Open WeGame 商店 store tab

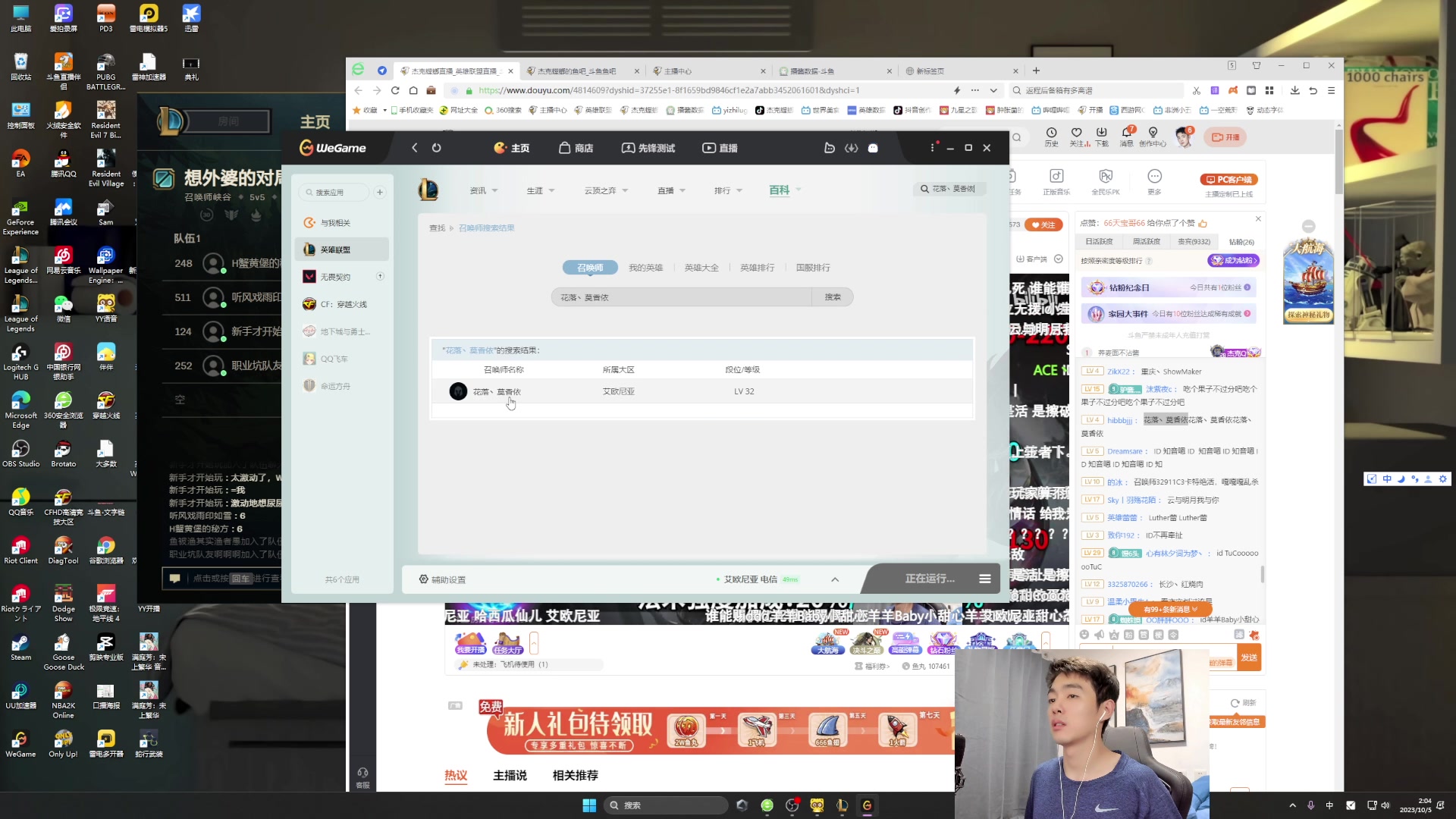(576, 148)
